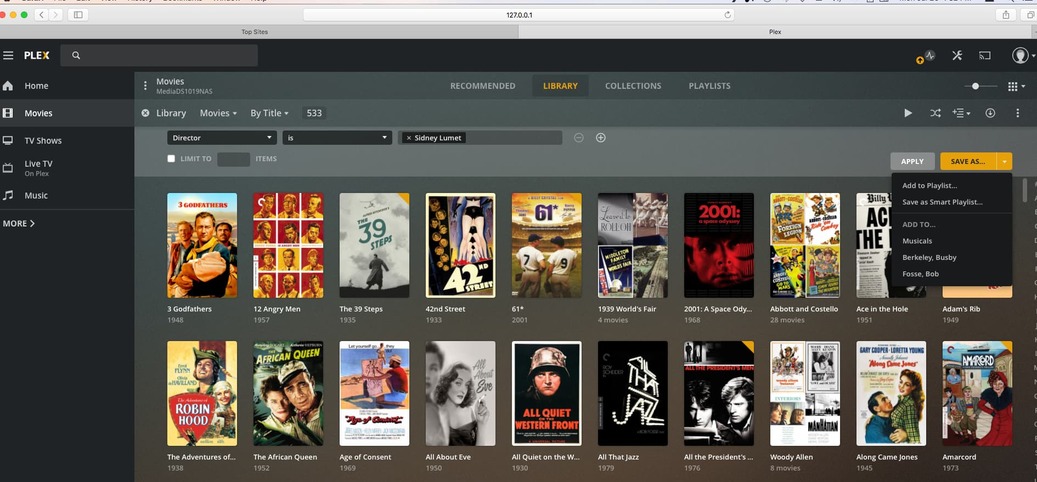Click the TV Shows monitor icon

coord(8,140)
